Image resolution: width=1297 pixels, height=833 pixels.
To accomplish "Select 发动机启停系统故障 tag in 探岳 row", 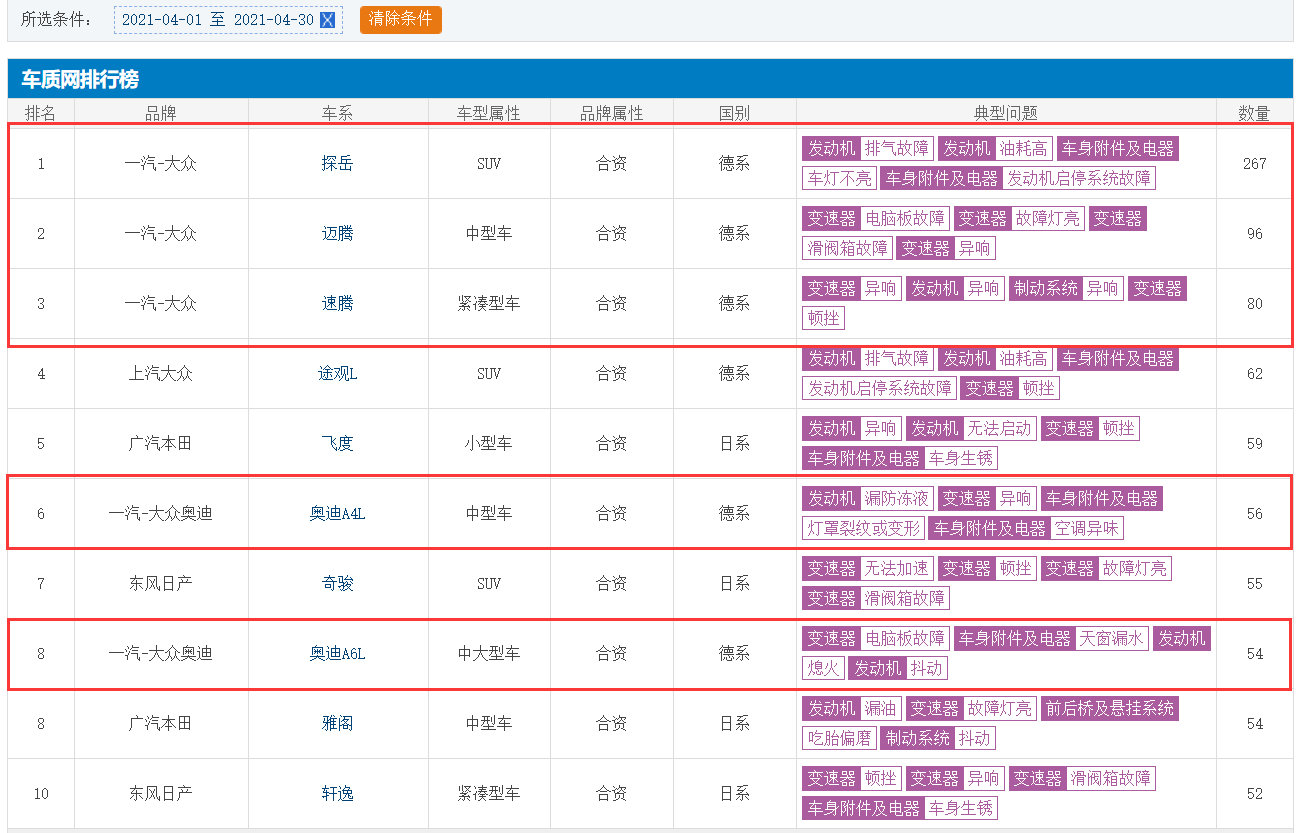I will click(x=1080, y=179).
